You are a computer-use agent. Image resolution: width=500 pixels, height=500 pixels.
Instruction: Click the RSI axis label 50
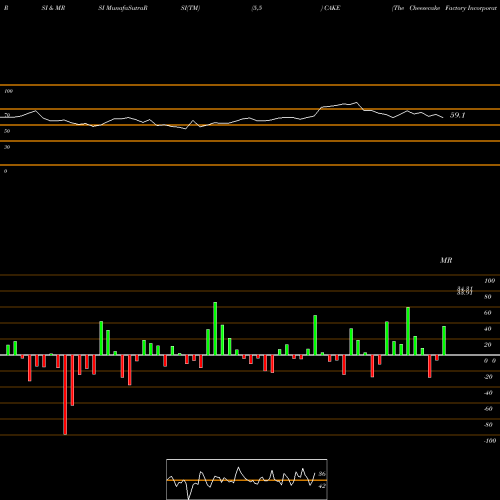pos(7,131)
